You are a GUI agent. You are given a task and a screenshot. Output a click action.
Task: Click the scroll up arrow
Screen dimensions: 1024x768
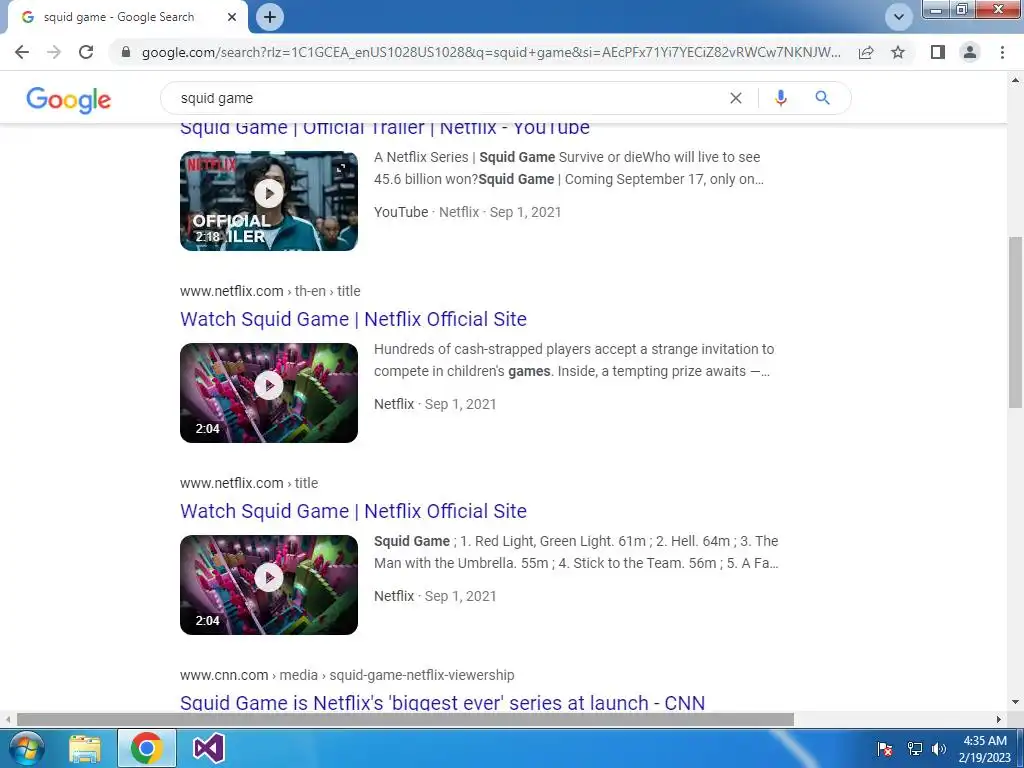[x=1015, y=80]
